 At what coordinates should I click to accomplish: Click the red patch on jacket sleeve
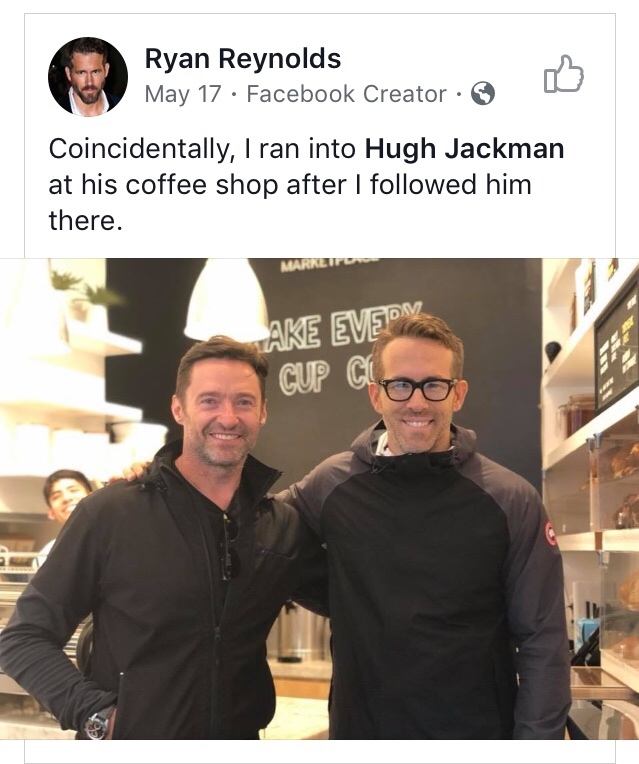550,533
